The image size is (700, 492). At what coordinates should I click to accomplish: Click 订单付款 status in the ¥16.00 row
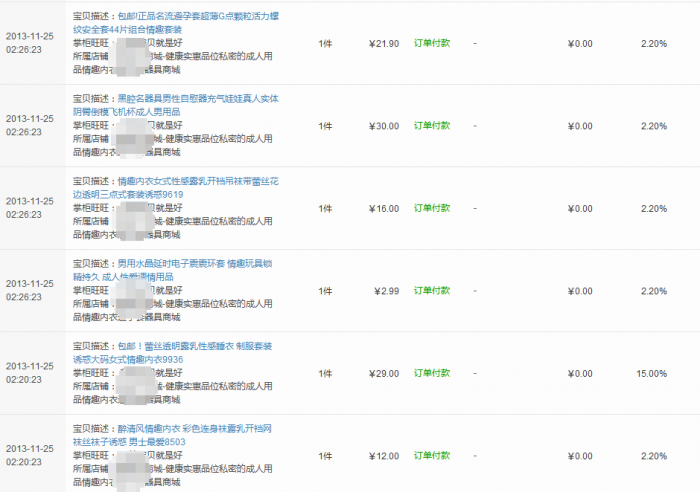coord(432,208)
